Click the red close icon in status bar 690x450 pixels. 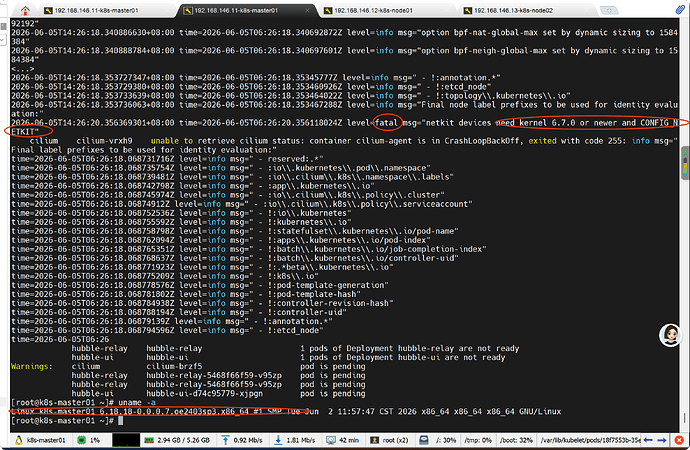(x=679, y=440)
